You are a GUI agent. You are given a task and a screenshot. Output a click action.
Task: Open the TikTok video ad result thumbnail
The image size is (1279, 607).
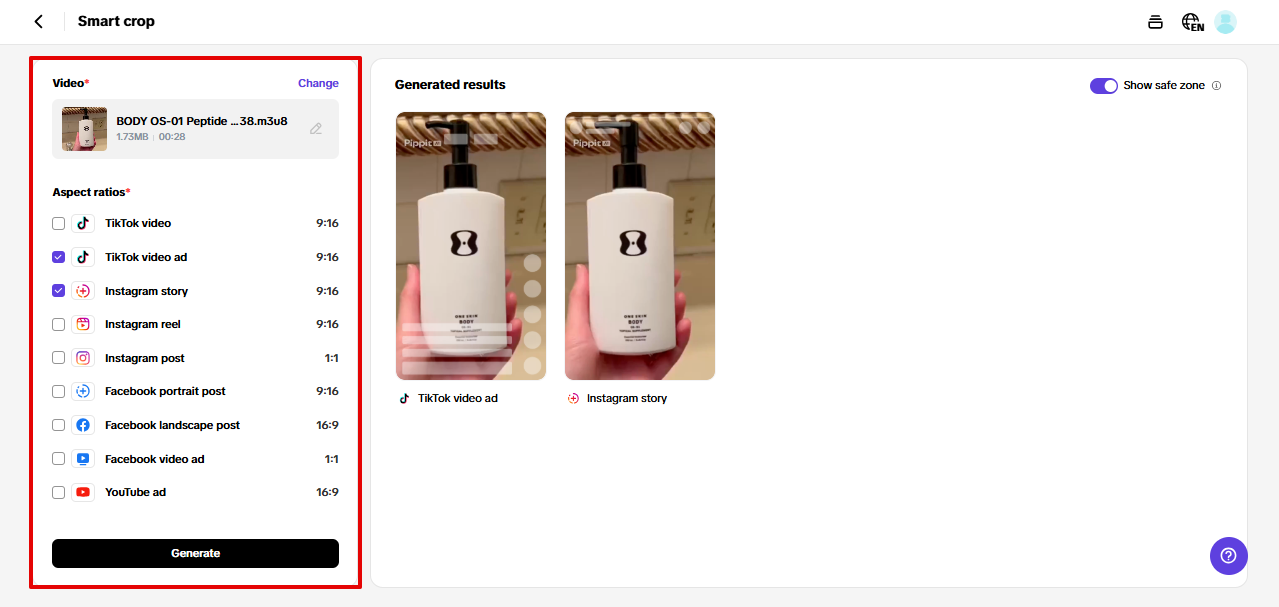[x=471, y=246]
